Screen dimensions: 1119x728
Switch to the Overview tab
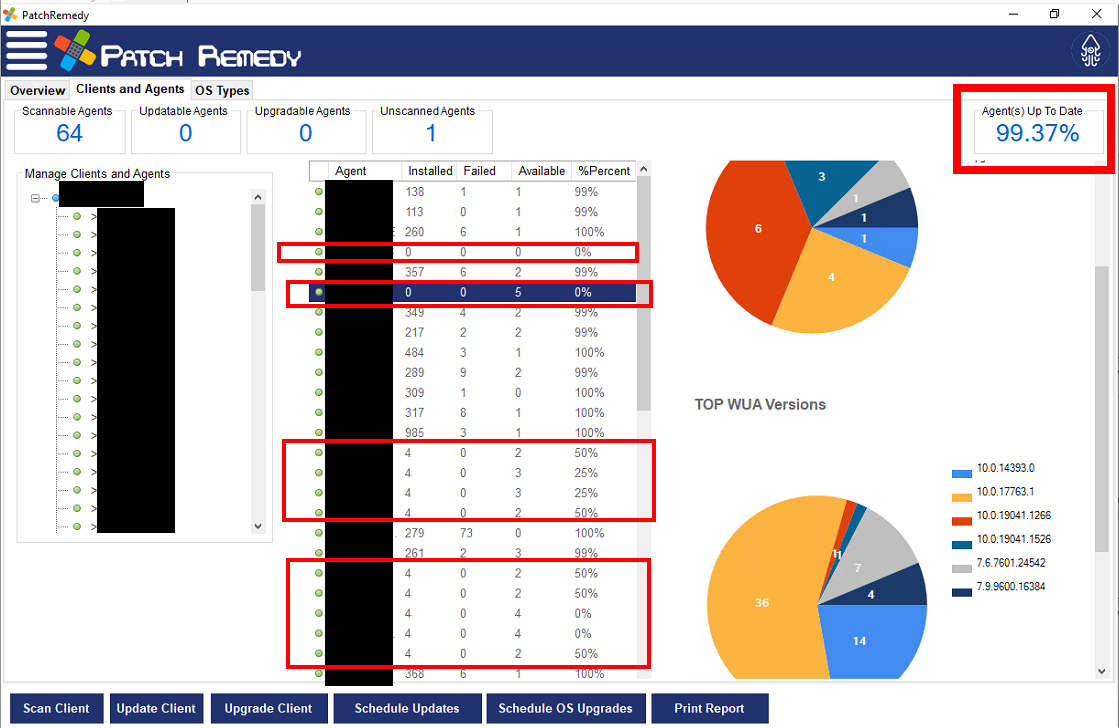37,91
